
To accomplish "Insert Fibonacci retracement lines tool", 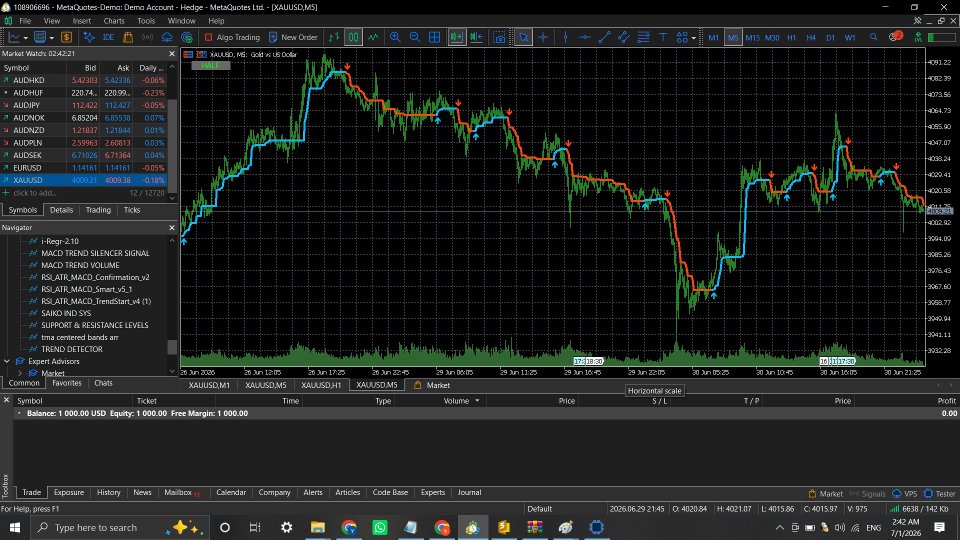I will point(643,37).
